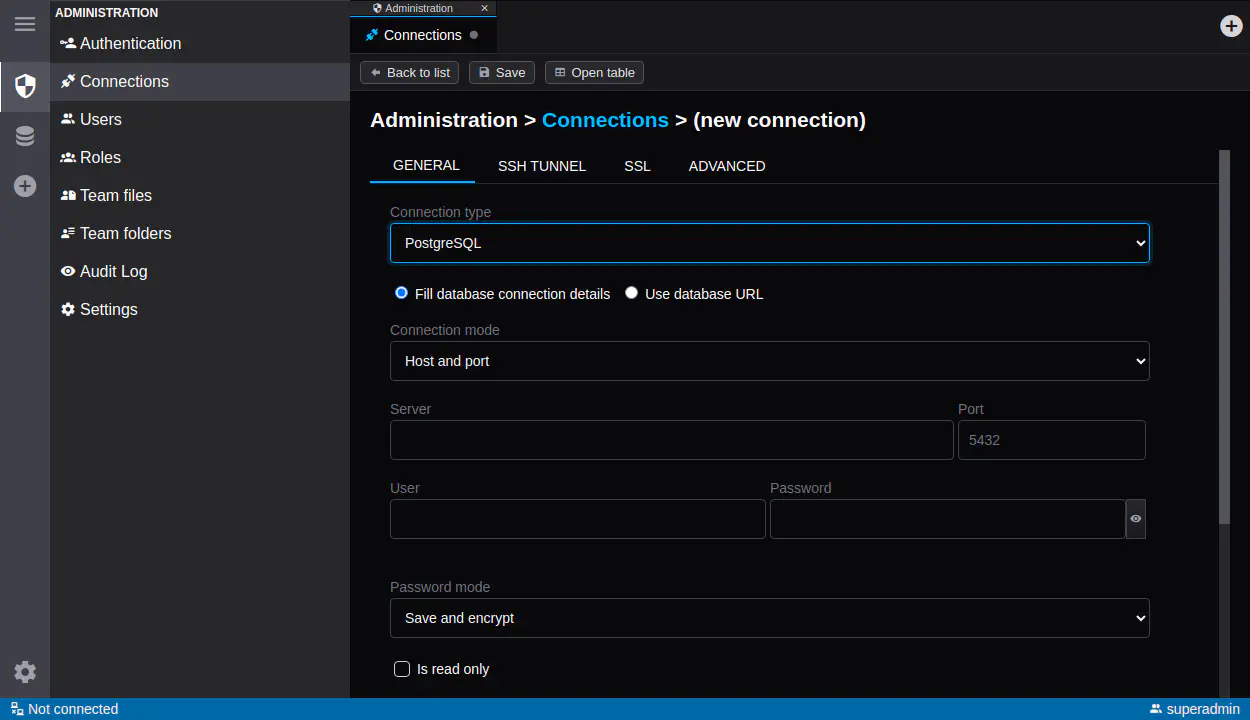
Task: Click the Back to list button
Action: click(410, 72)
